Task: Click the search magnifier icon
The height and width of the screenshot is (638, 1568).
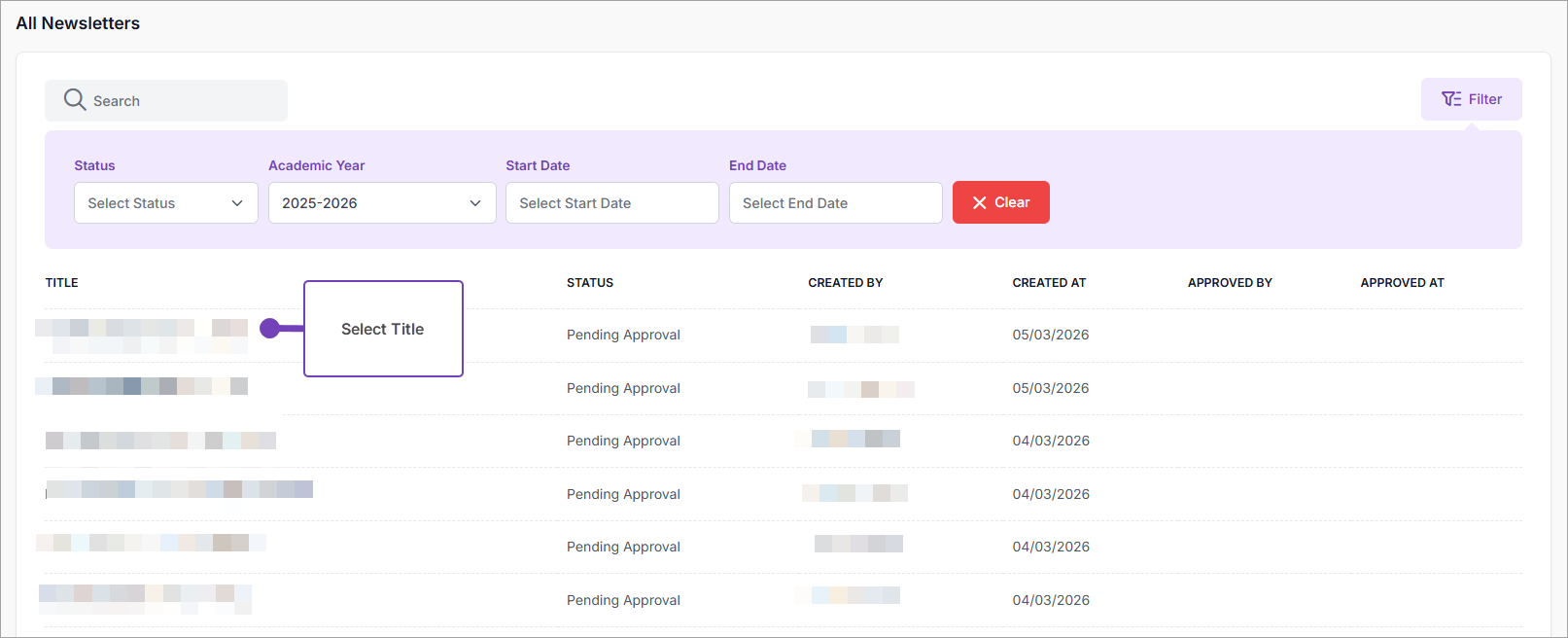Action: (75, 100)
